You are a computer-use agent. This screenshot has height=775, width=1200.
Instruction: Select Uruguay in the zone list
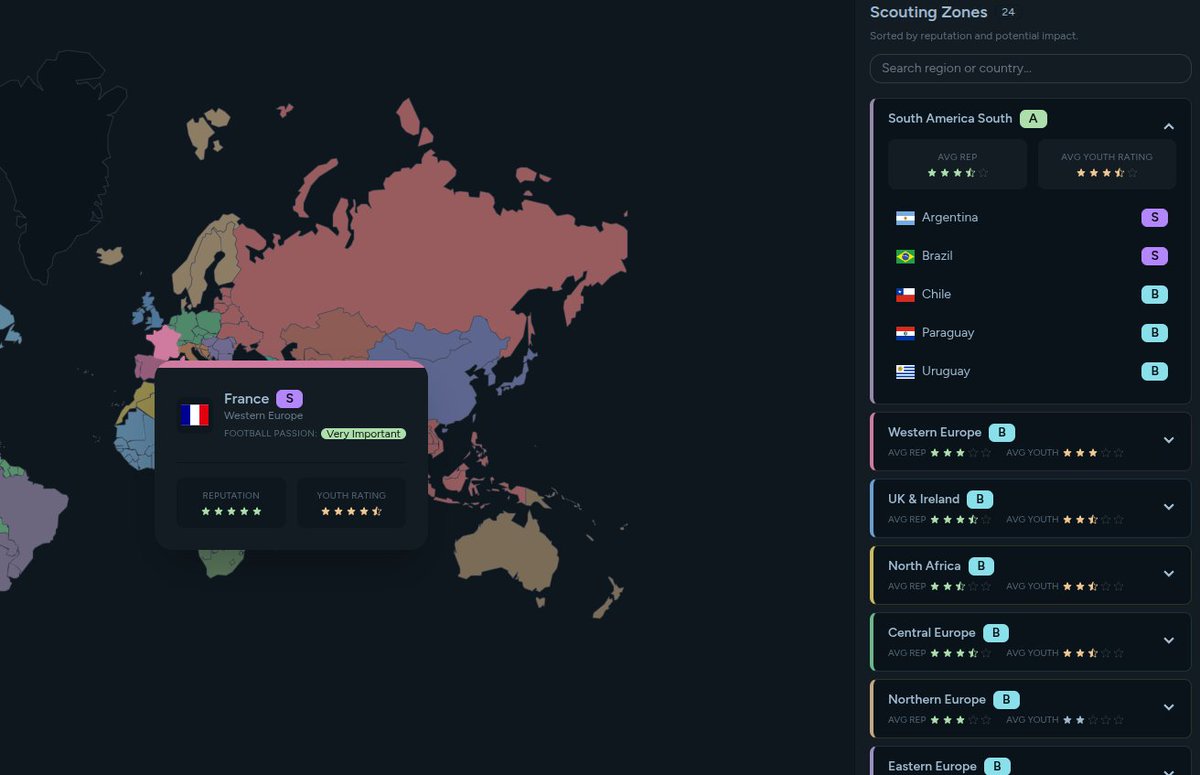point(1031,371)
